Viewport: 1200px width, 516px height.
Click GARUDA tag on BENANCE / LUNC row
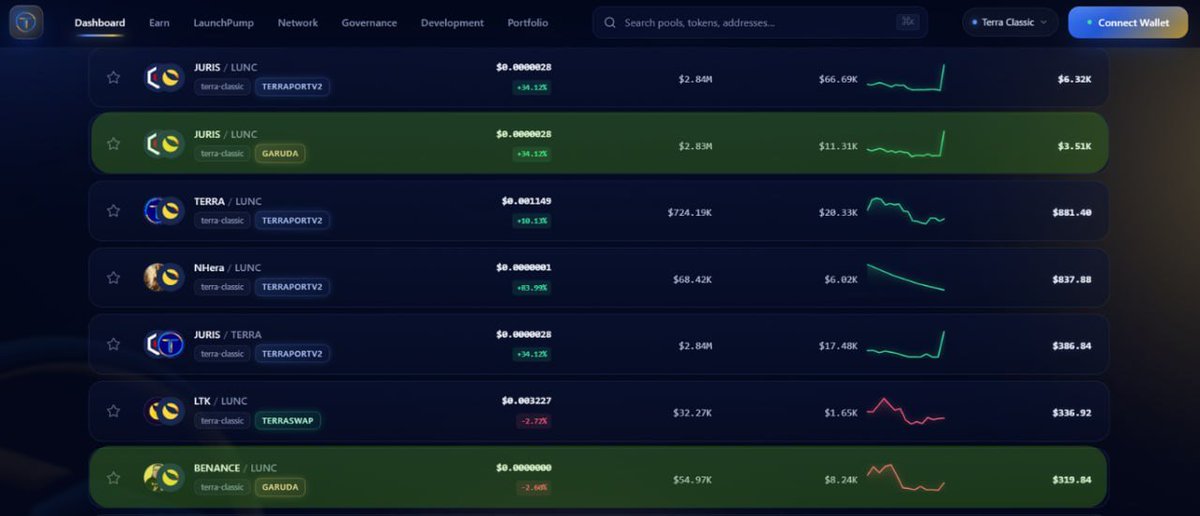pyautogui.click(x=280, y=487)
